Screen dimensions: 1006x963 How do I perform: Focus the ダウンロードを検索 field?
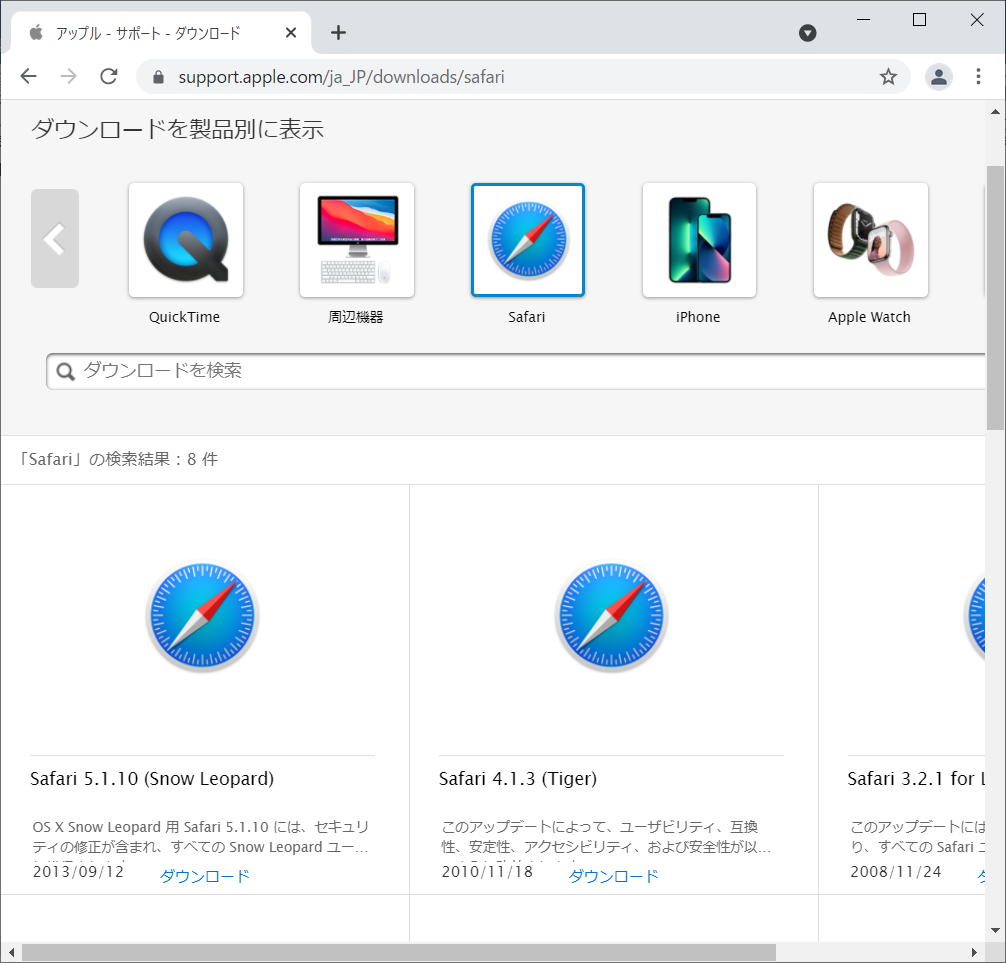pyautogui.click(x=515, y=371)
